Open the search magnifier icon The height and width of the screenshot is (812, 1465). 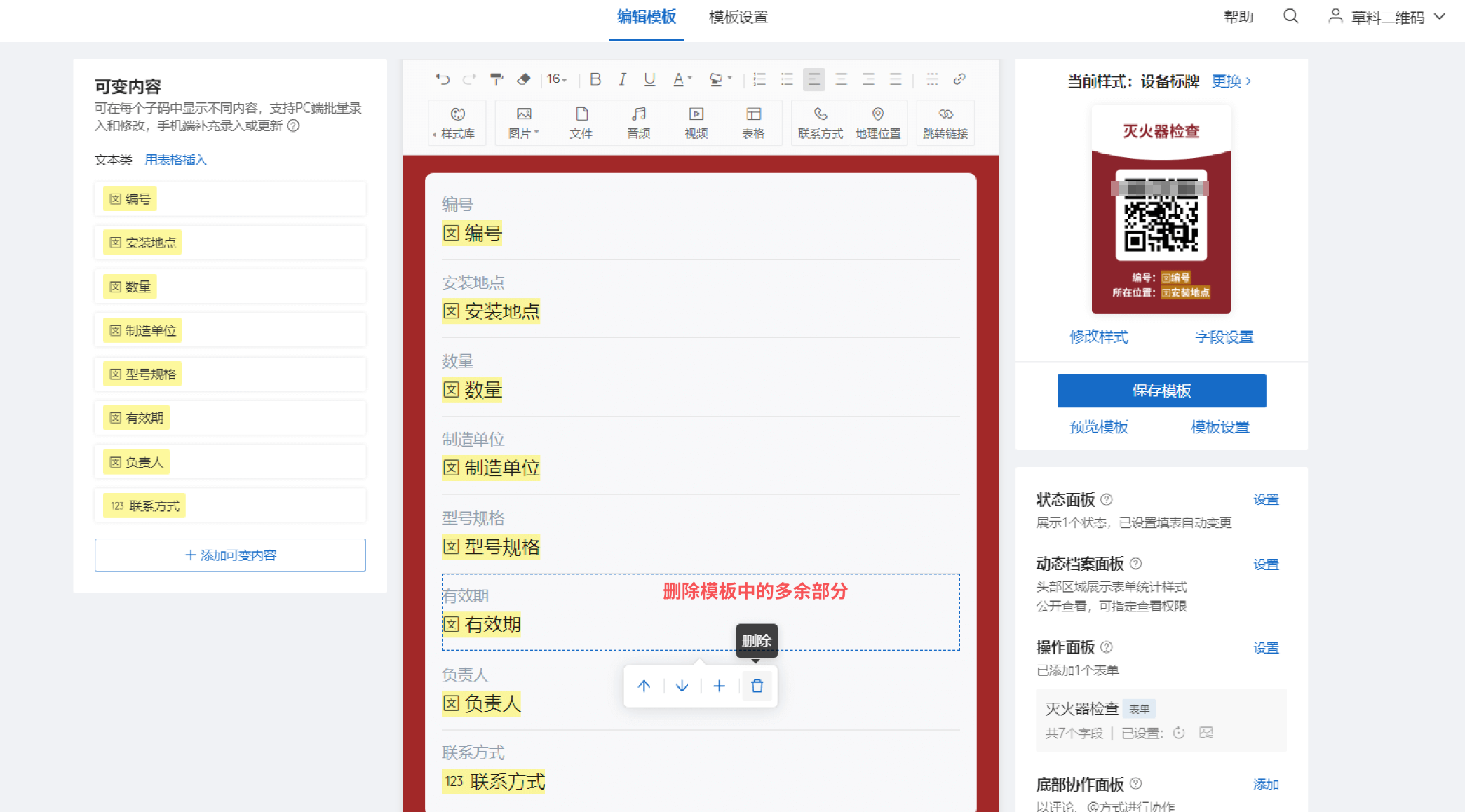click(x=1290, y=16)
